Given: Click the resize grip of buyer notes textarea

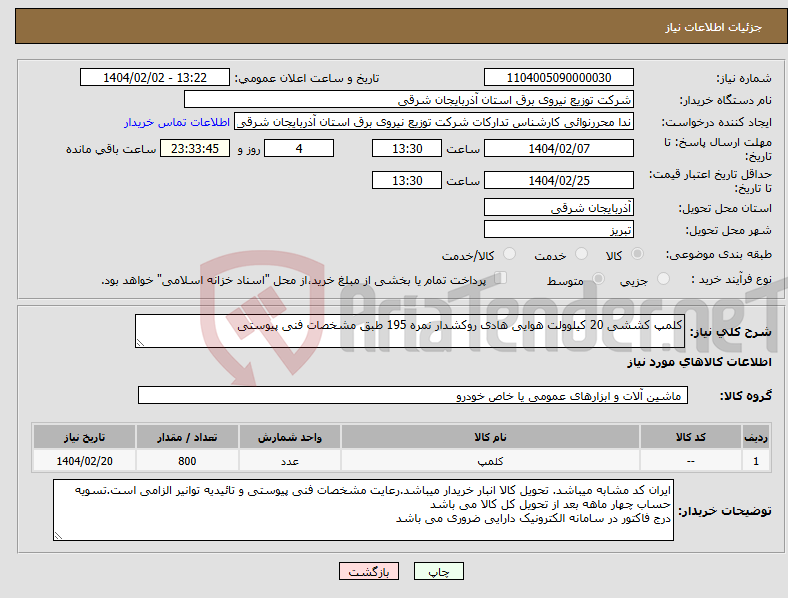Looking at the screenshot, I should 58,536.
